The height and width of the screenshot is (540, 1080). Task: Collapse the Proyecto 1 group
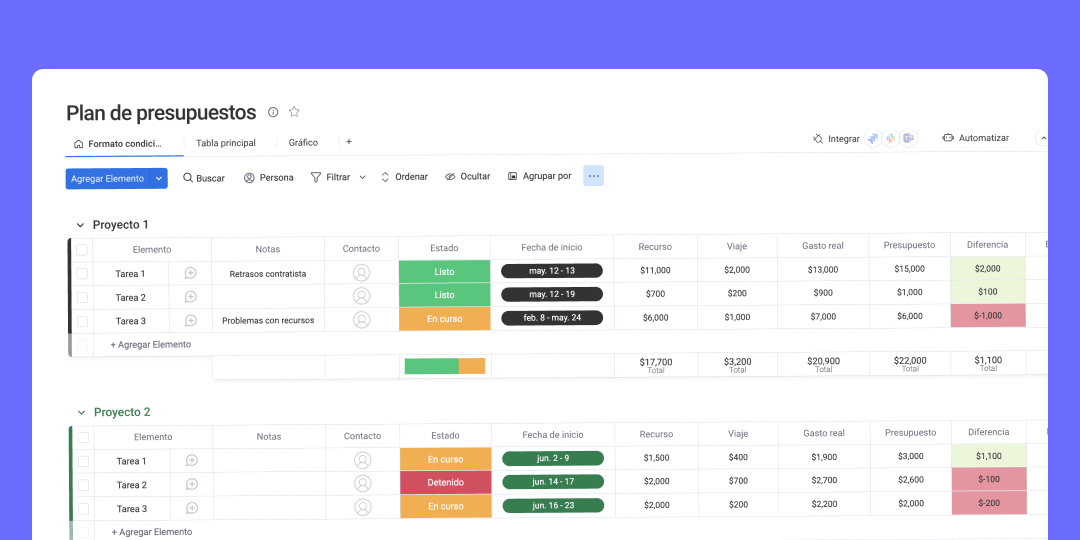click(x=80, y=225)
